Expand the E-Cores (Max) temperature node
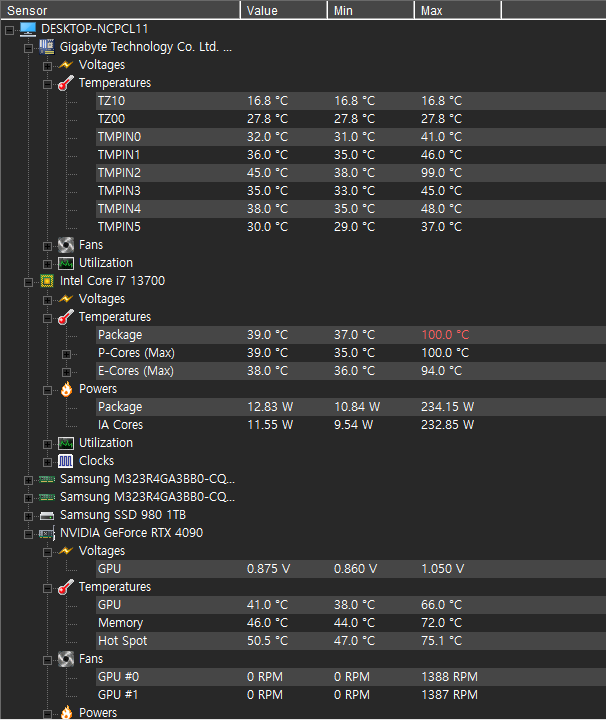The height and width of the screenshot is (720, 606). [x=66, y=372]
